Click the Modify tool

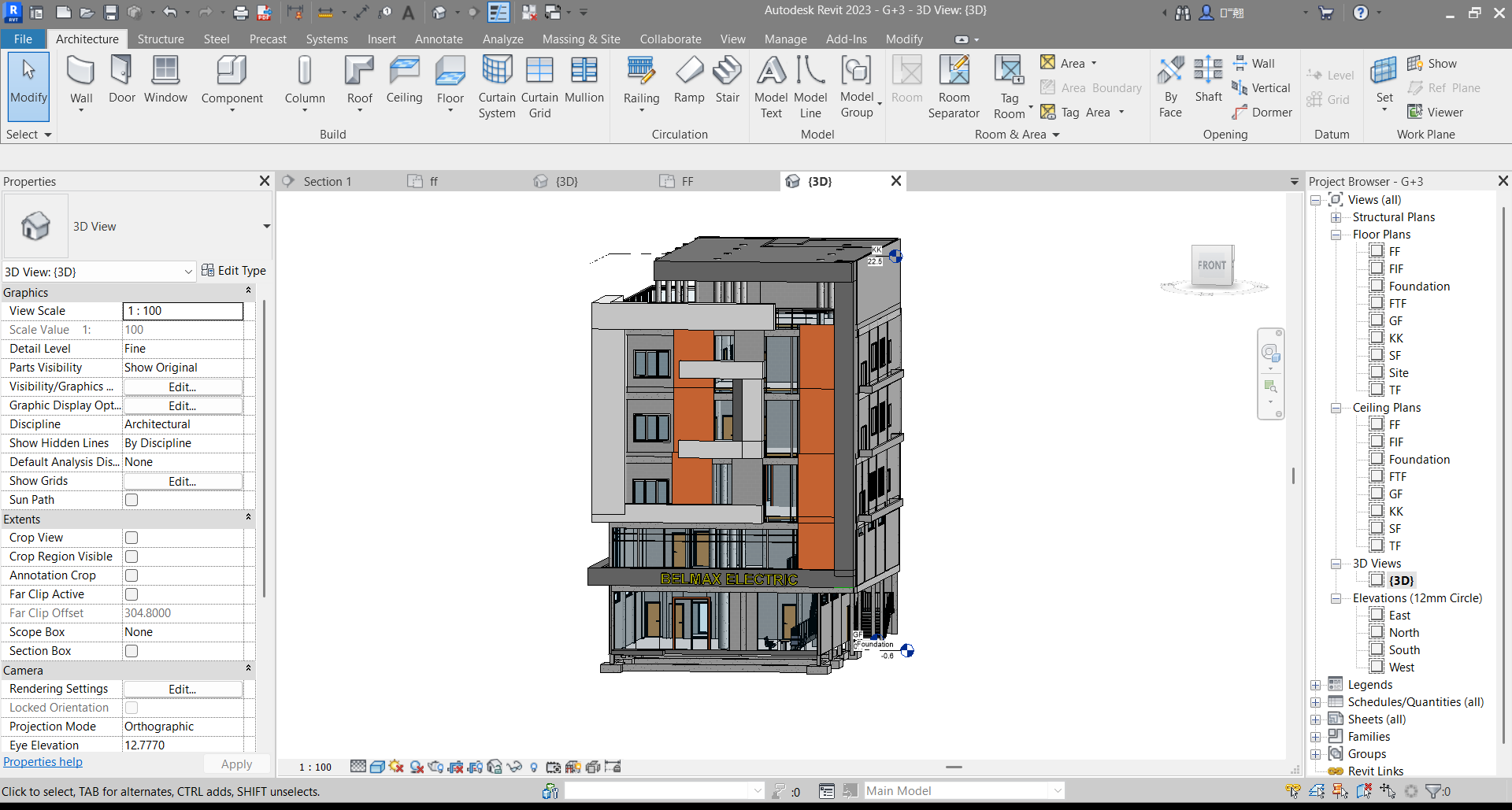click(28, 85)
